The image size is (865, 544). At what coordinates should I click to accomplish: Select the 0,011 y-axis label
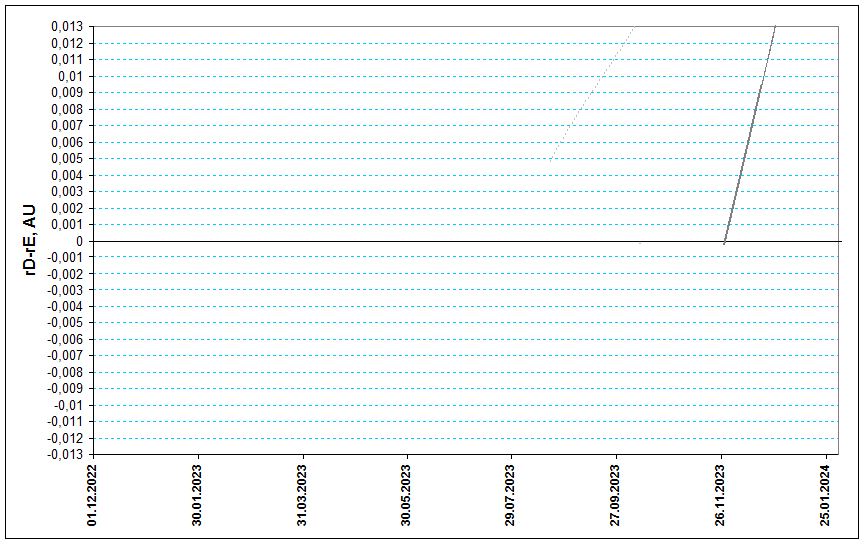[67, 60]
